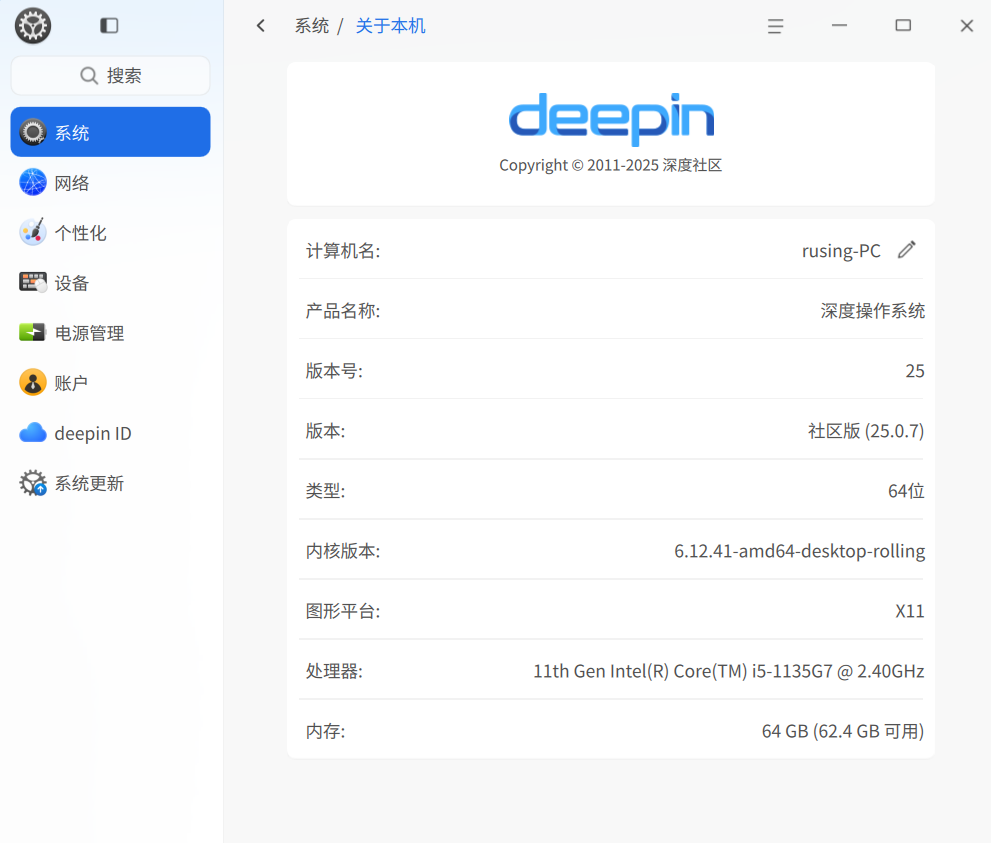Click the 个性化 paintbrush icon
The height and width of the screenshot is (843, 991).
point(33,233)
